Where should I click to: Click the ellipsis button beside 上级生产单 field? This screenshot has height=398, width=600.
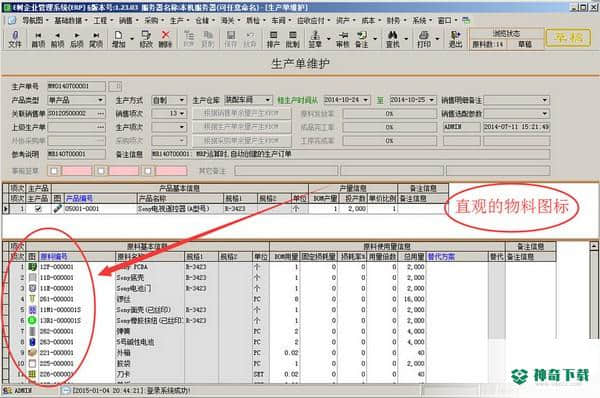(x=101, y=127)
